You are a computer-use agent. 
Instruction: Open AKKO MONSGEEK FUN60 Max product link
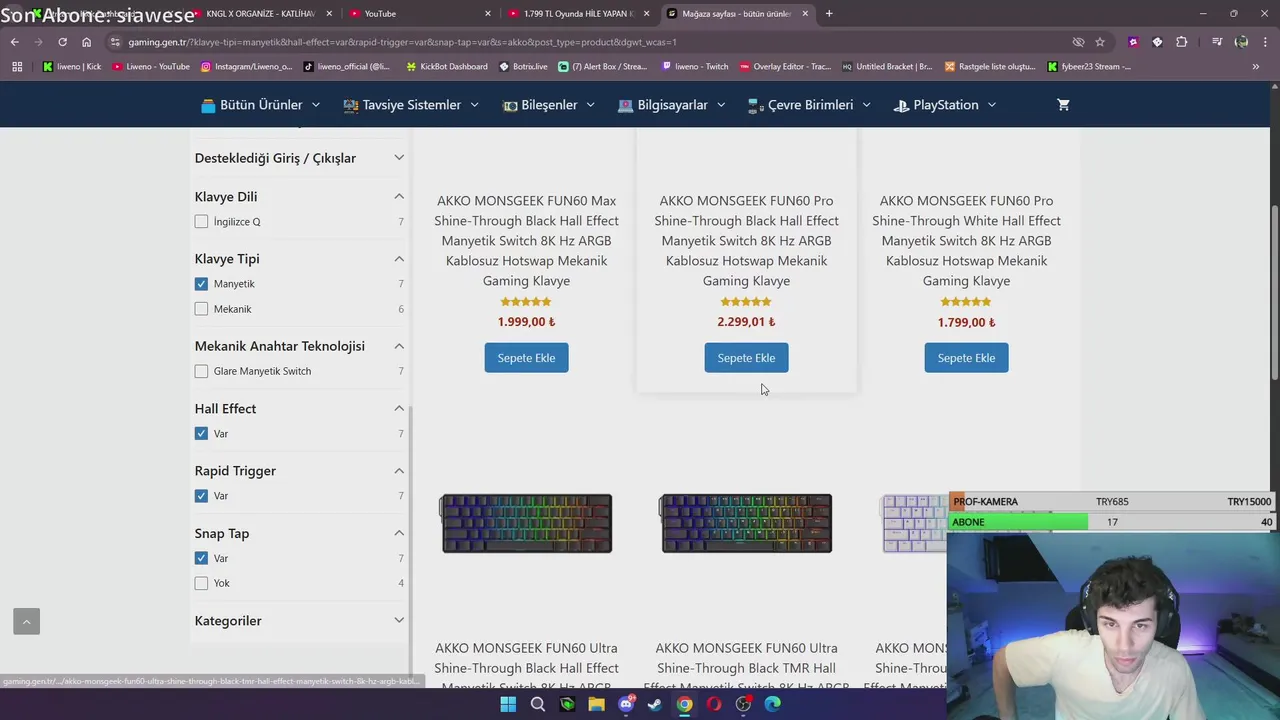tap(526, 241)
